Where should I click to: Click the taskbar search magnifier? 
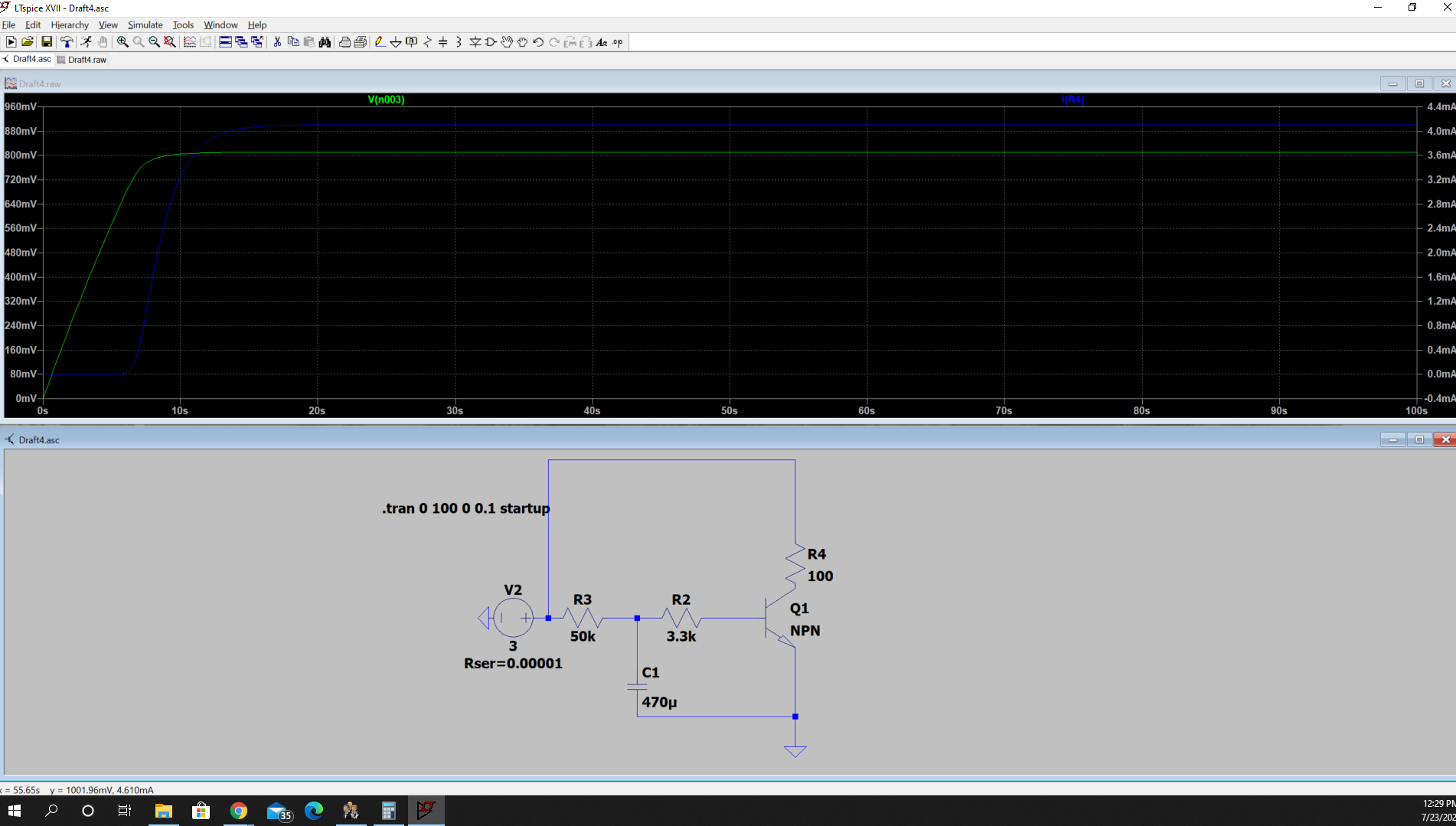tap(51, 811)
